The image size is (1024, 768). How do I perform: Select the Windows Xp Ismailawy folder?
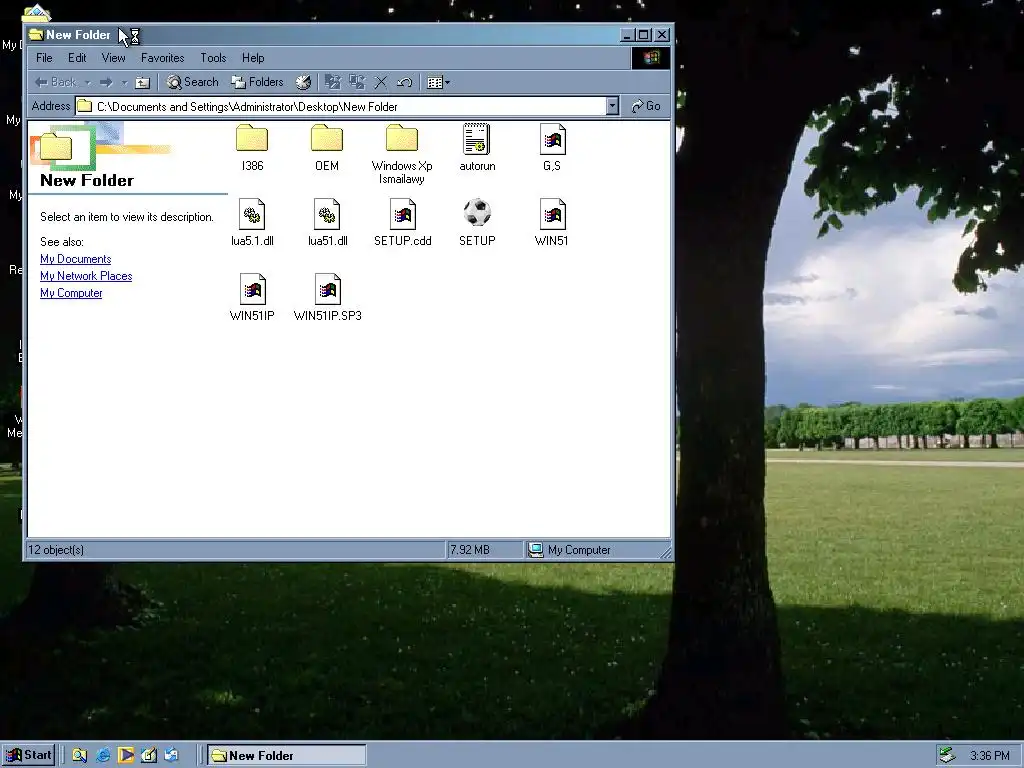[x=402, y=154]
